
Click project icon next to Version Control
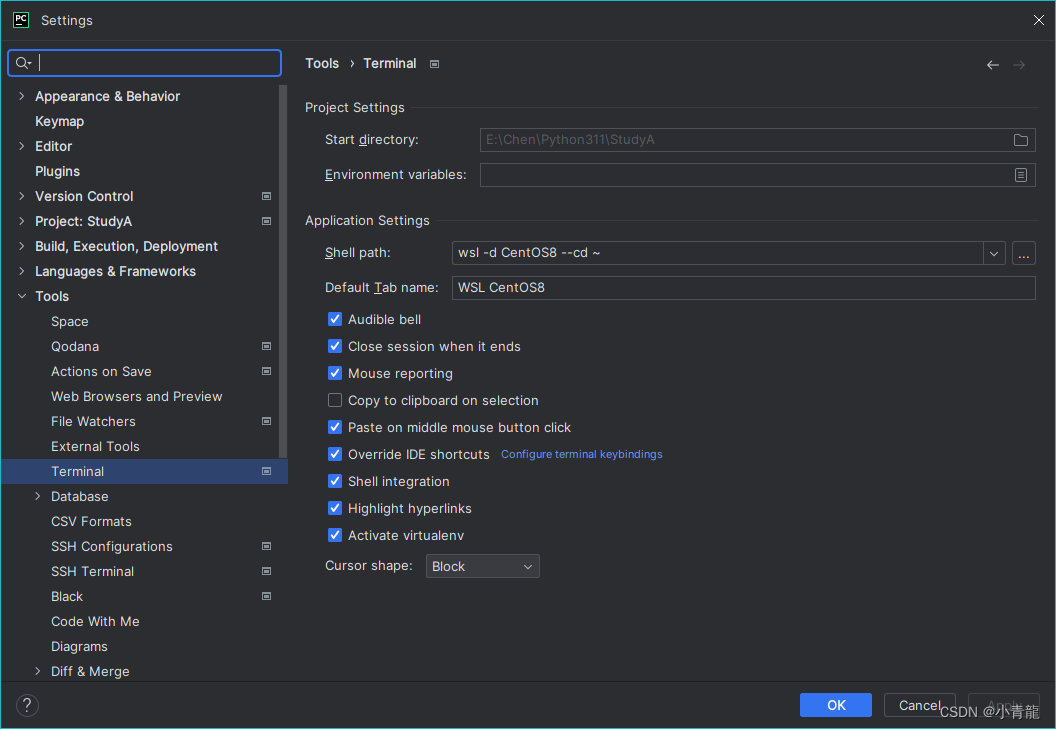267,196
